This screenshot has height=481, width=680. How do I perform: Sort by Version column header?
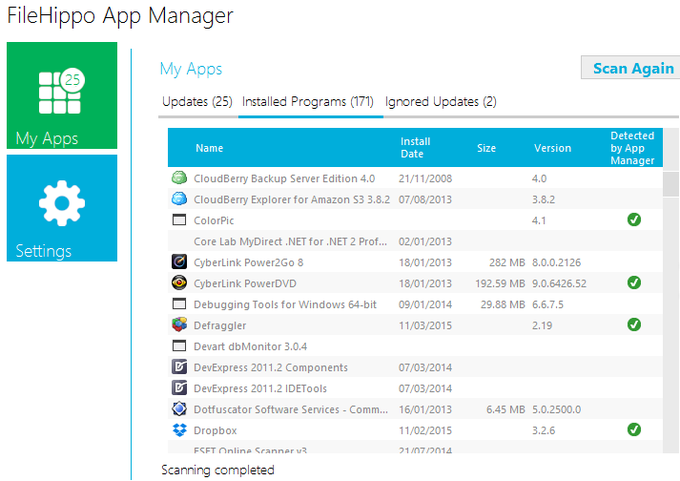[x=552, y=148]
